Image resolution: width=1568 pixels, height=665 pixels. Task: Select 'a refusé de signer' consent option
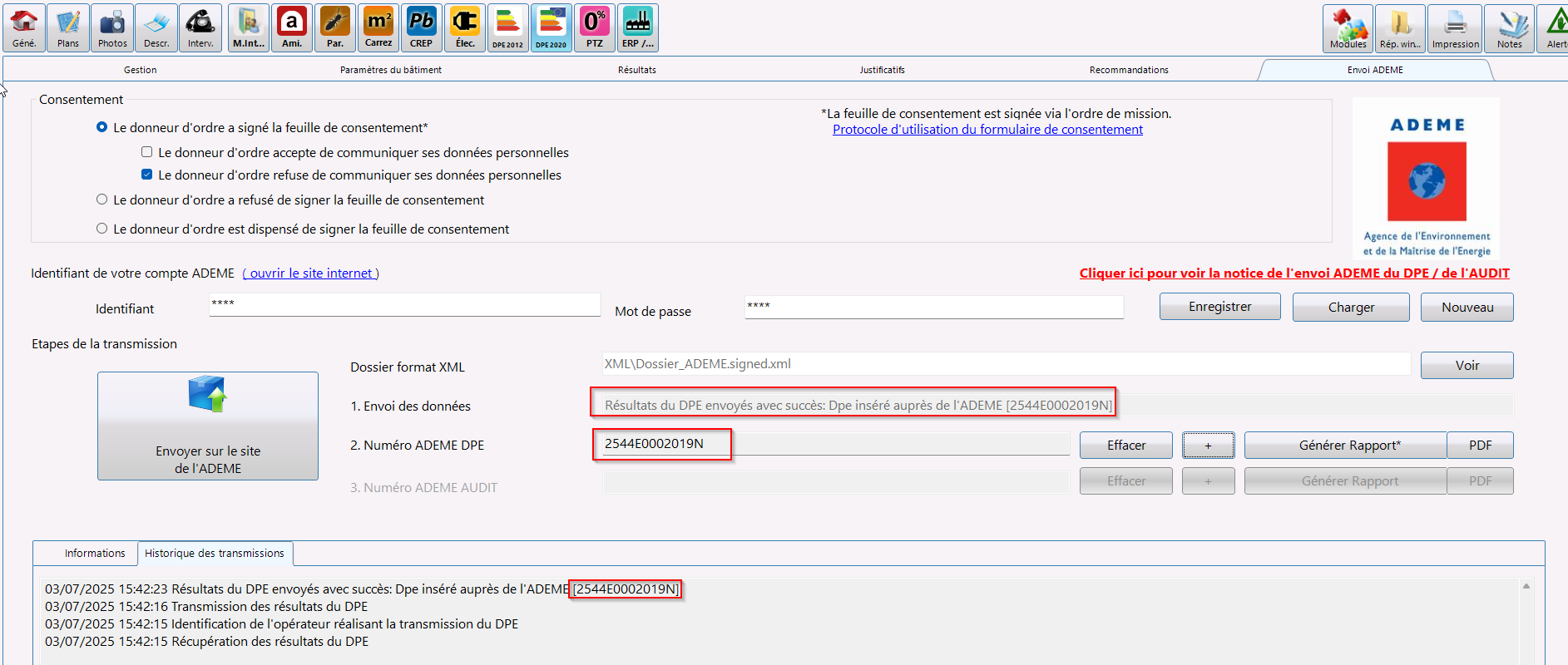[x=102, y=199]
